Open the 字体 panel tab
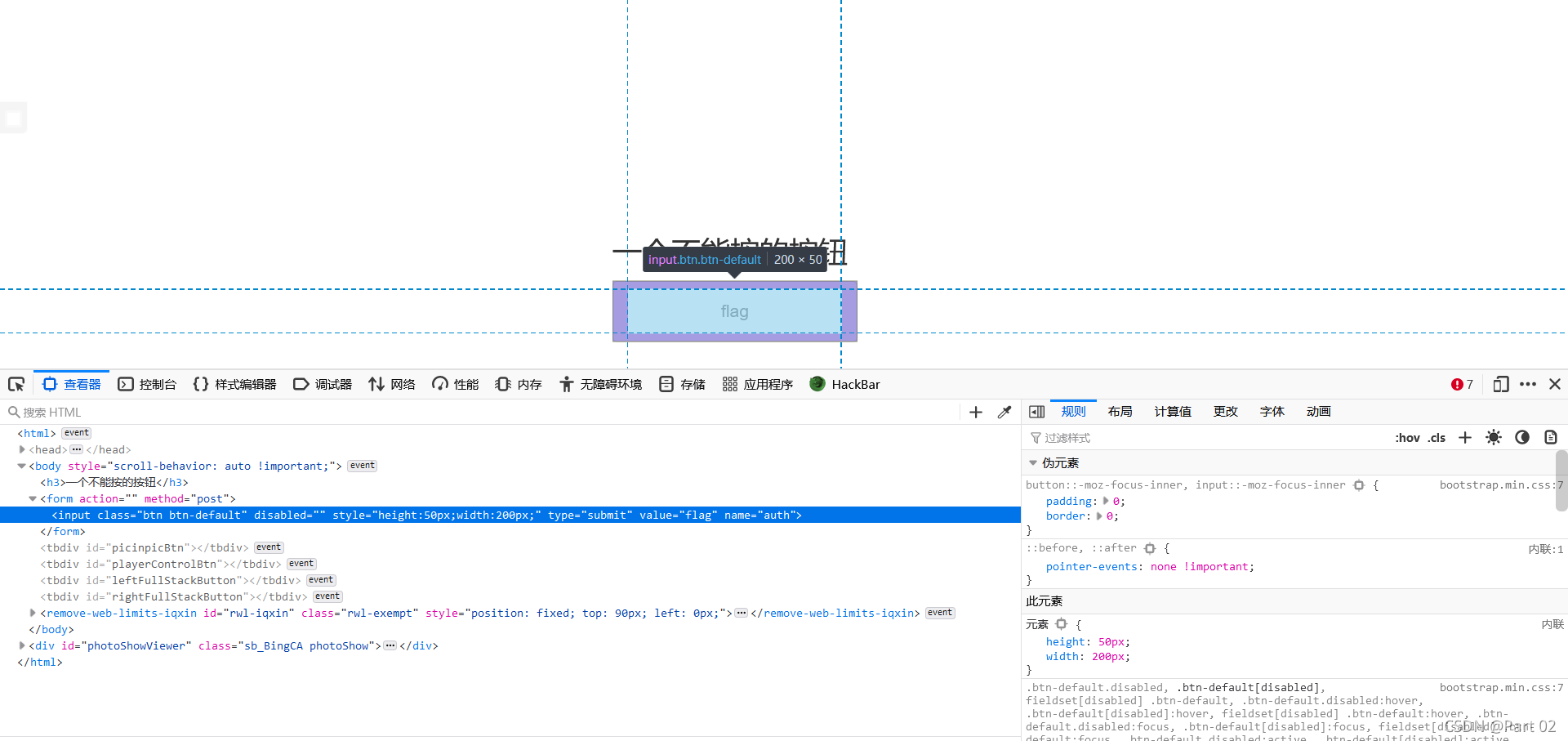 point(1272,412)
